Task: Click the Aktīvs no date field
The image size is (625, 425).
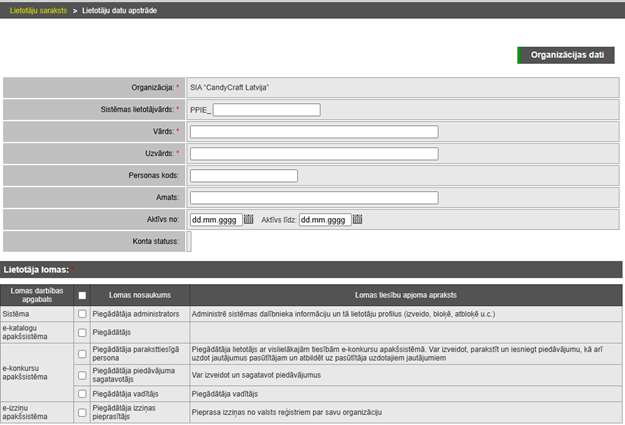Action: 216,220
